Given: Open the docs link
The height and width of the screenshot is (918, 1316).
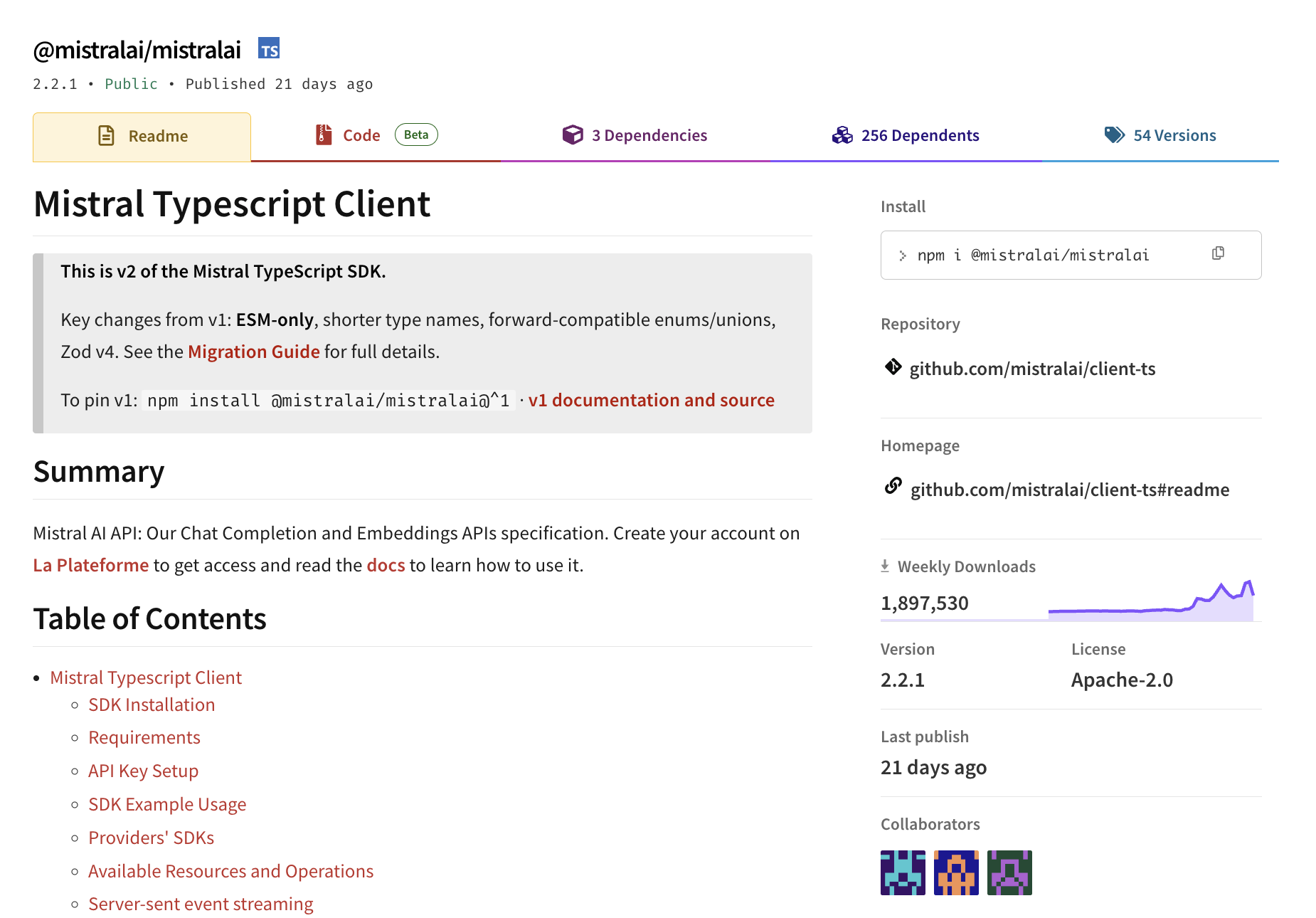Looking at the screenshot, I should pyautogui.click(x=386, y=565).
